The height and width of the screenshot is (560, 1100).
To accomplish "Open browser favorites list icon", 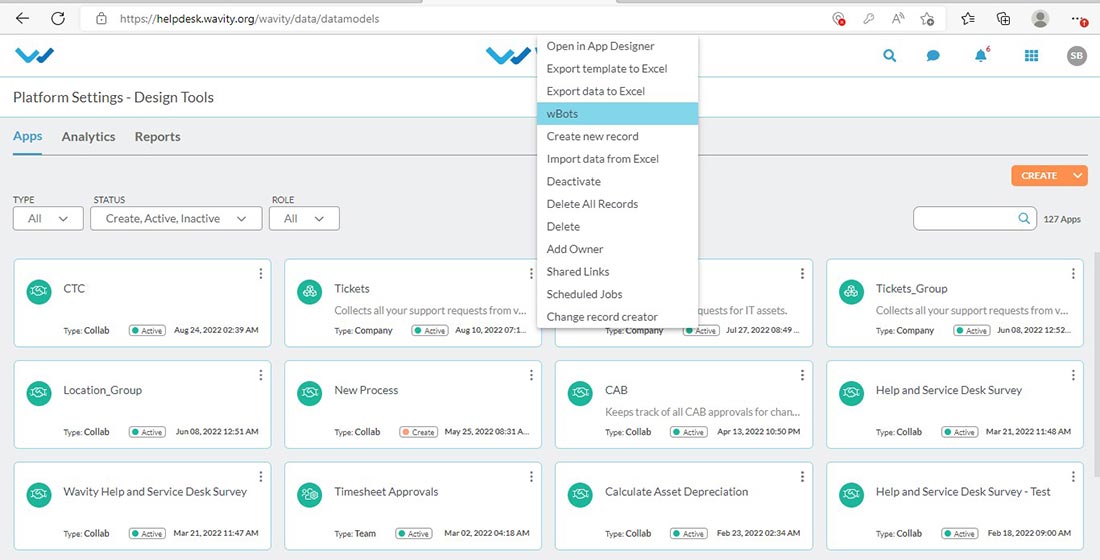I will (968, 19).
